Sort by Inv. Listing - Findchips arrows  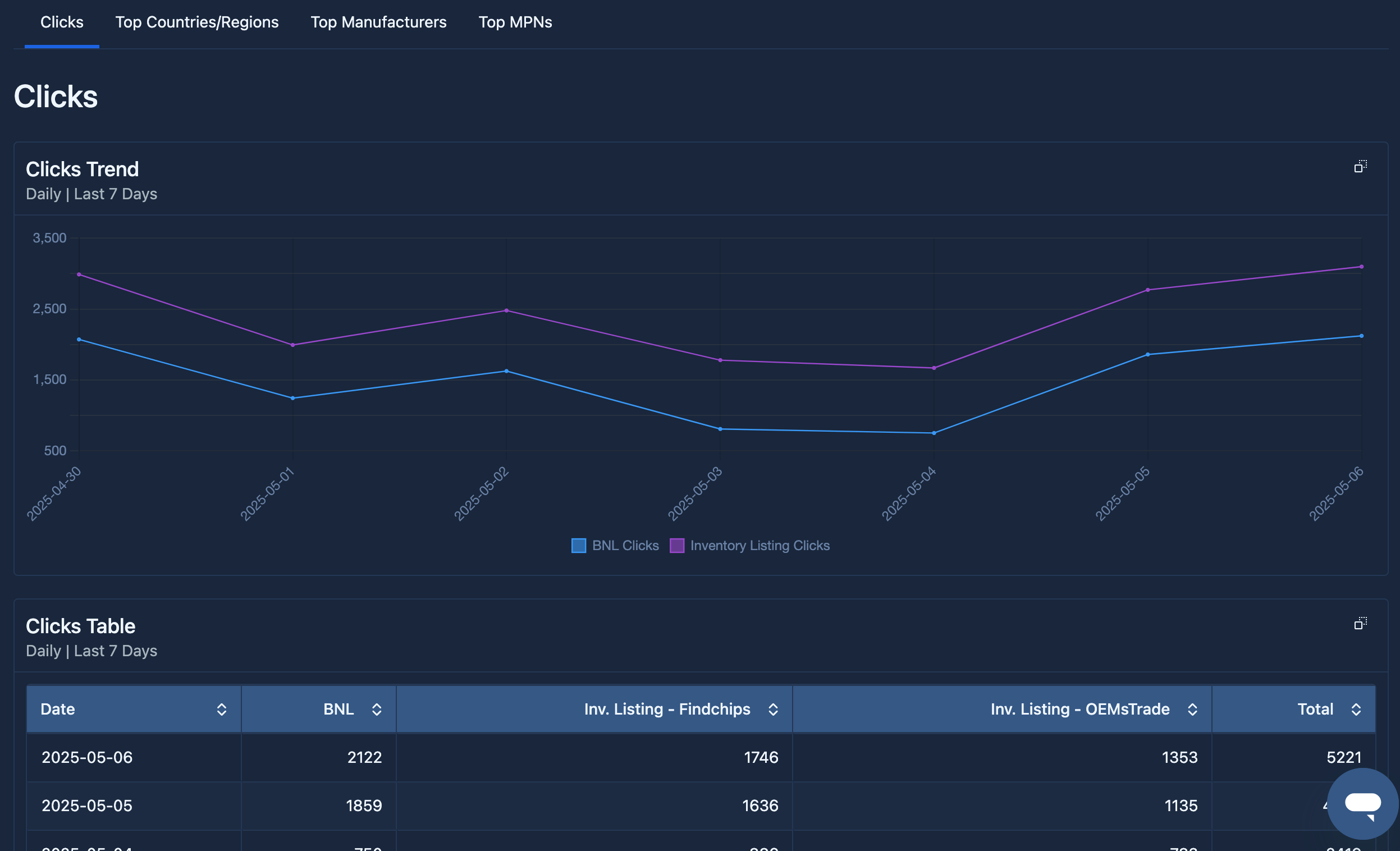(x=773, y=709)
